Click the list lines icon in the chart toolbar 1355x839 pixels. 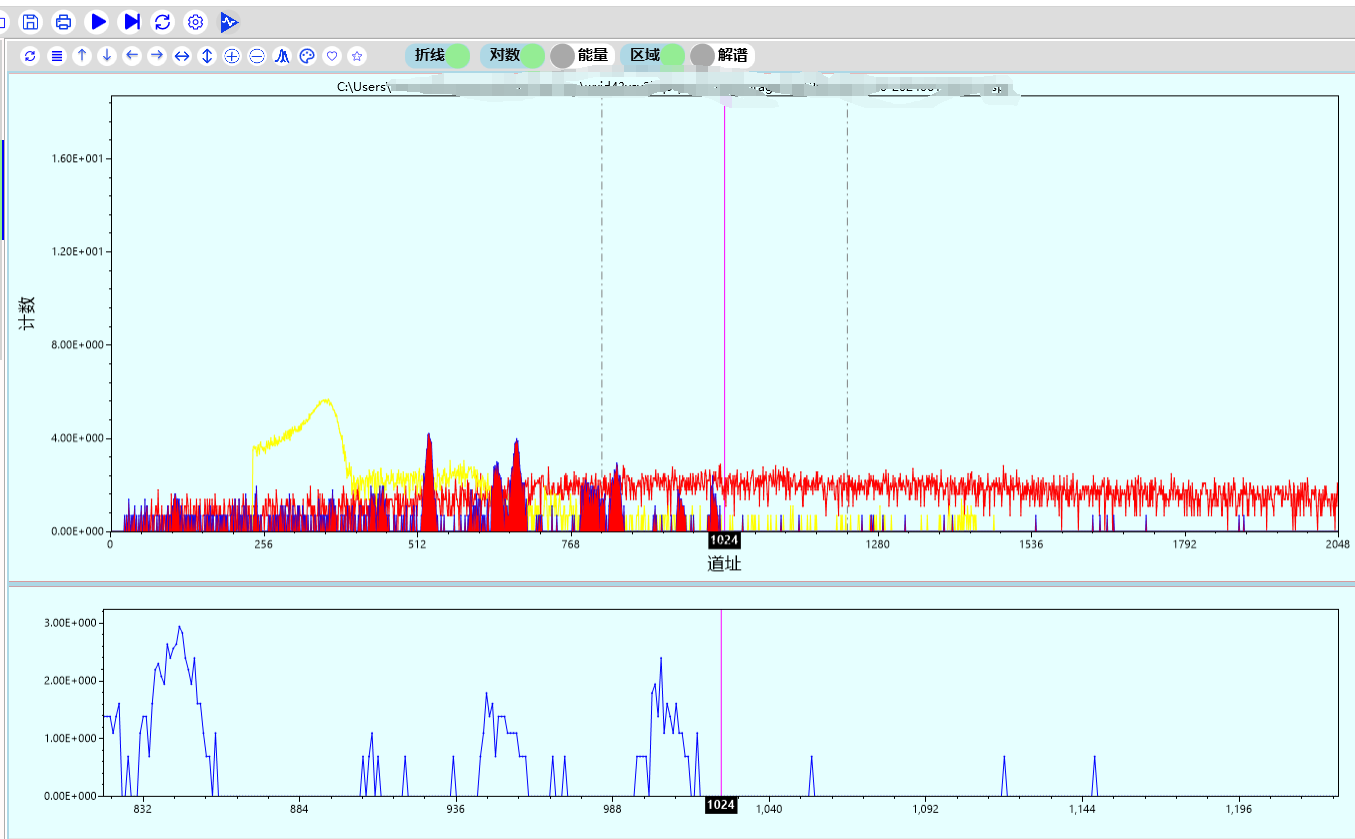(57, 56)
